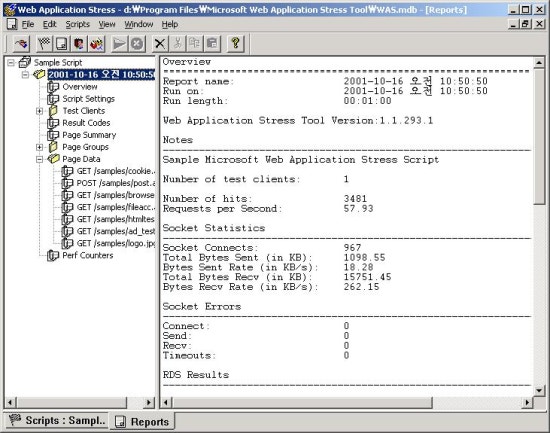The image size is (550, 433).
Task: Click the first pointing-hand toolbar icon
Action: click(x=21, y=44)
